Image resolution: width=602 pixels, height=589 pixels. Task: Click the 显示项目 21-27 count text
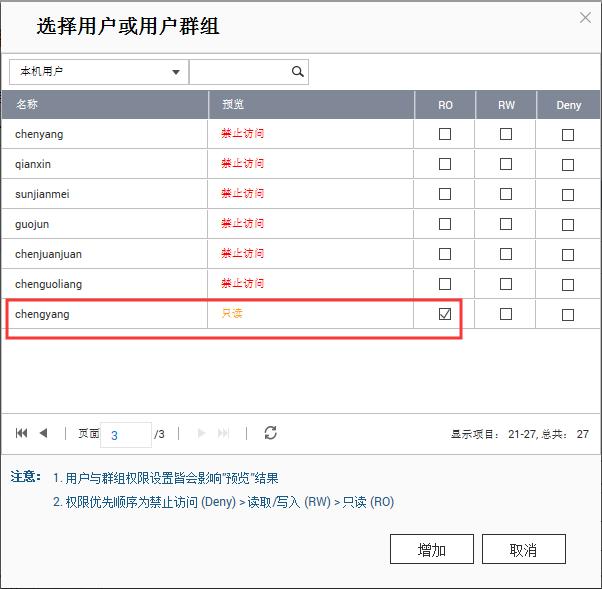519,434
